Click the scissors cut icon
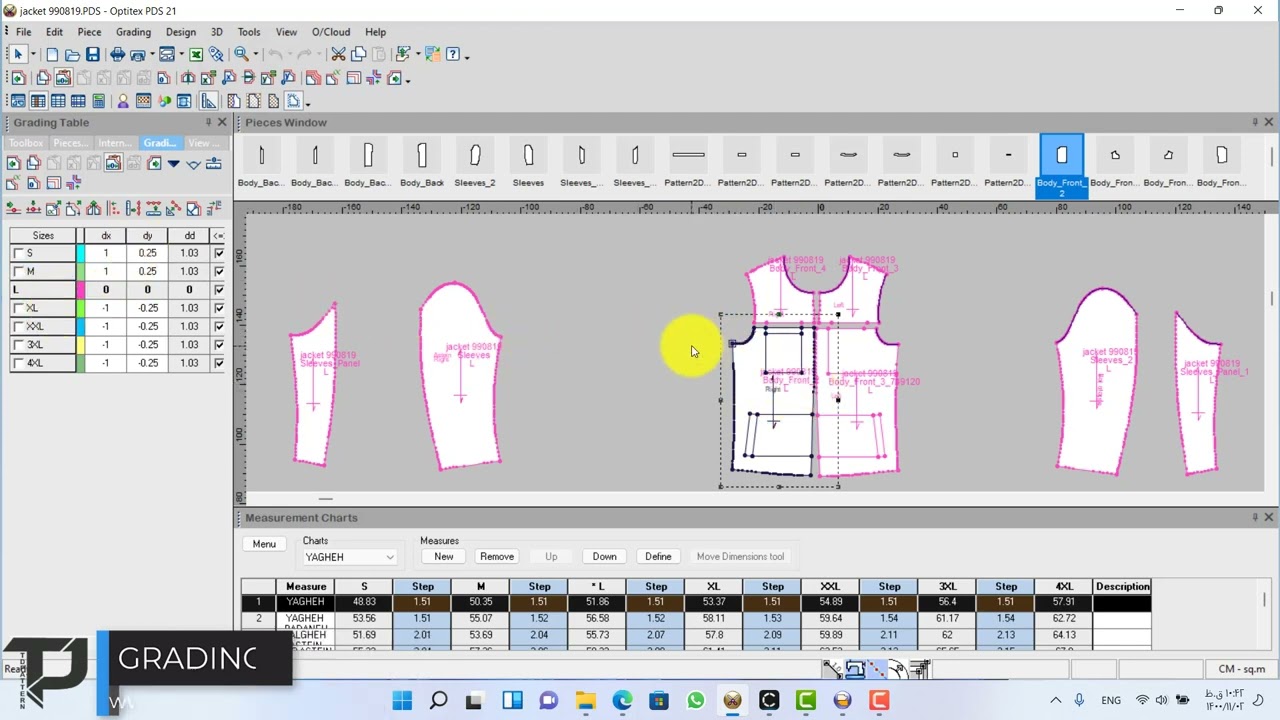The width and height of the screenshot is (1280, 720). (x=338, y=54)
